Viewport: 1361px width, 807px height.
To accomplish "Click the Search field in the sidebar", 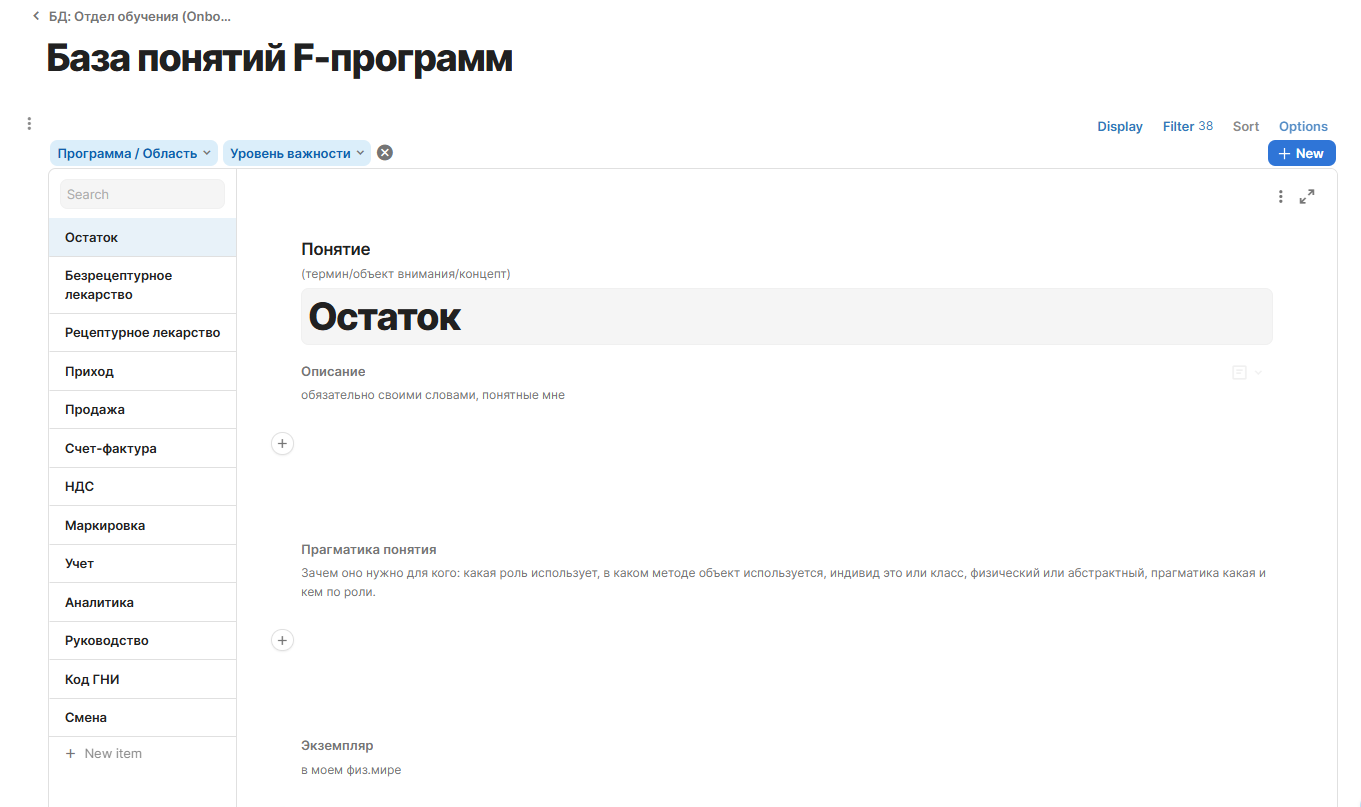I will (142, 194).
